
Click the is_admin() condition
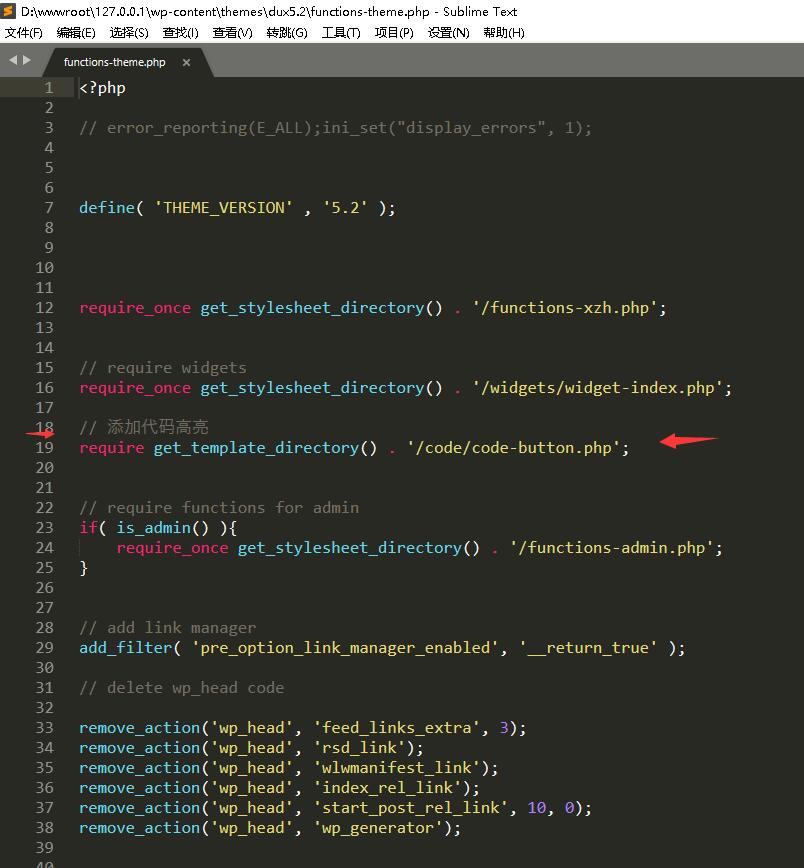(163, 528)
